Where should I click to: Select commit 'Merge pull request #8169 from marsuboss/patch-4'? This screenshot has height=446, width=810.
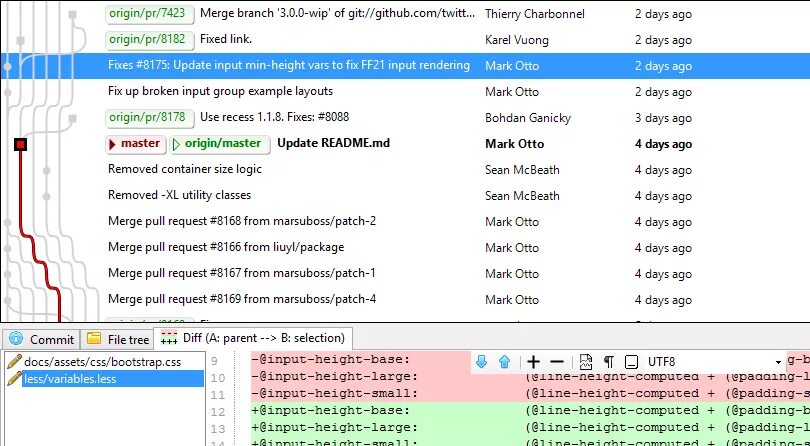pyautogui.click(x=242, y=299)
